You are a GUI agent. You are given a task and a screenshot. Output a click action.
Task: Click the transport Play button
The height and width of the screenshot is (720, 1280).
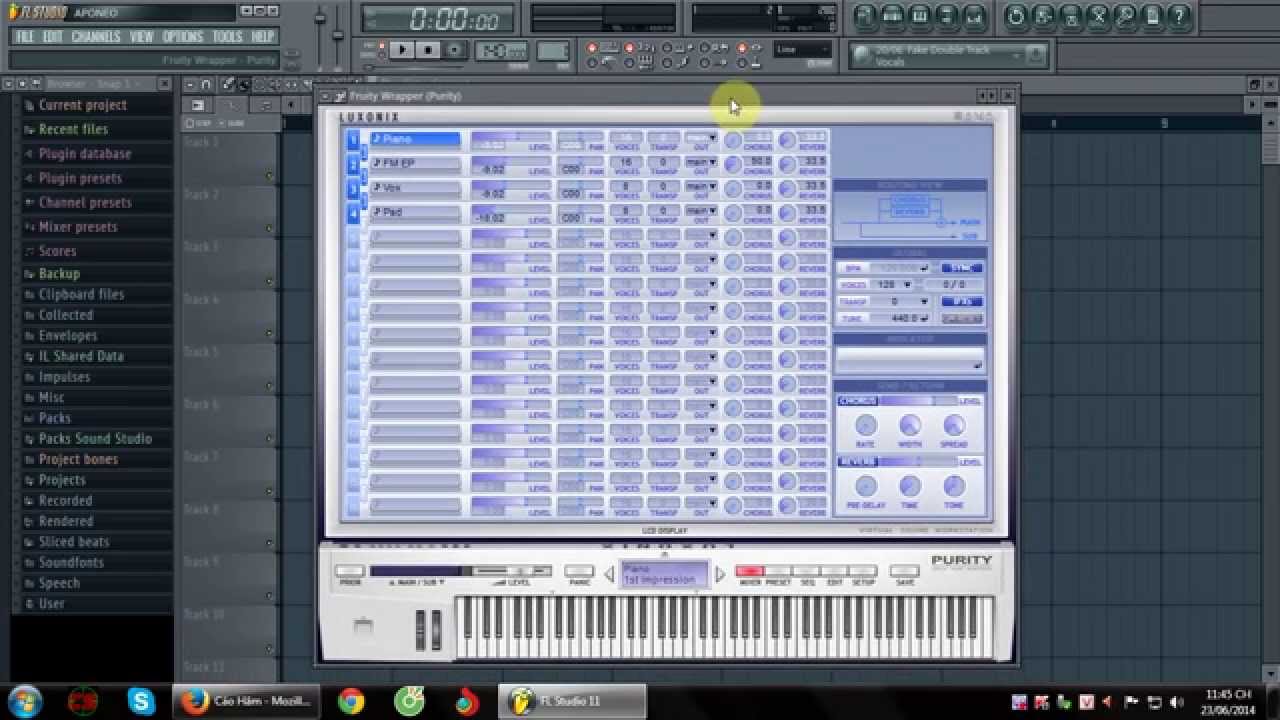402,50
